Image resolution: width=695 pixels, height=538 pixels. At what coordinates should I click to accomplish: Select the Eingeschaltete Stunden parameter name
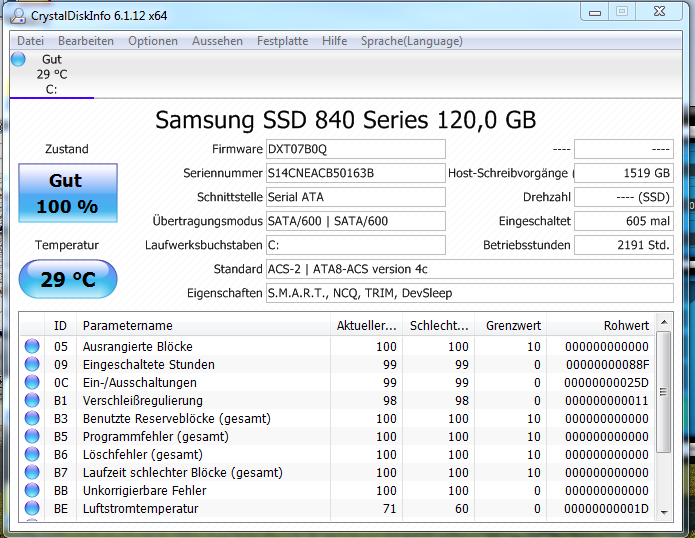click(x=148, y=365)
